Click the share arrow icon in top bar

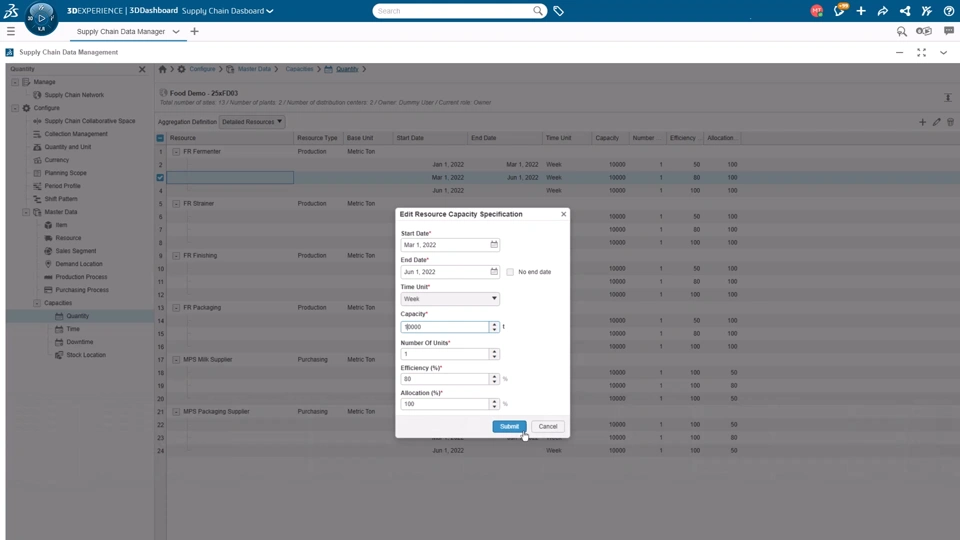coord(883,11)
